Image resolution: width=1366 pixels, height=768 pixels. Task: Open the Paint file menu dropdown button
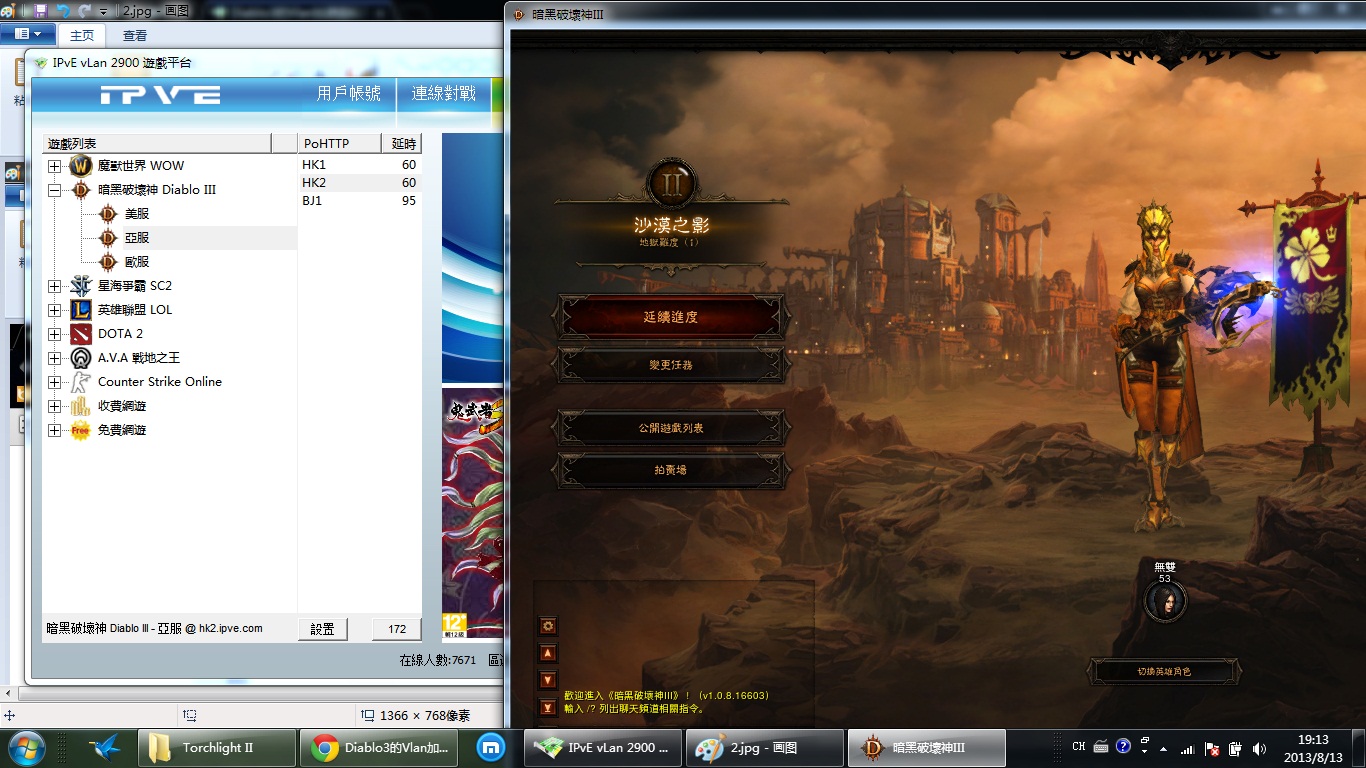point(28,34)
